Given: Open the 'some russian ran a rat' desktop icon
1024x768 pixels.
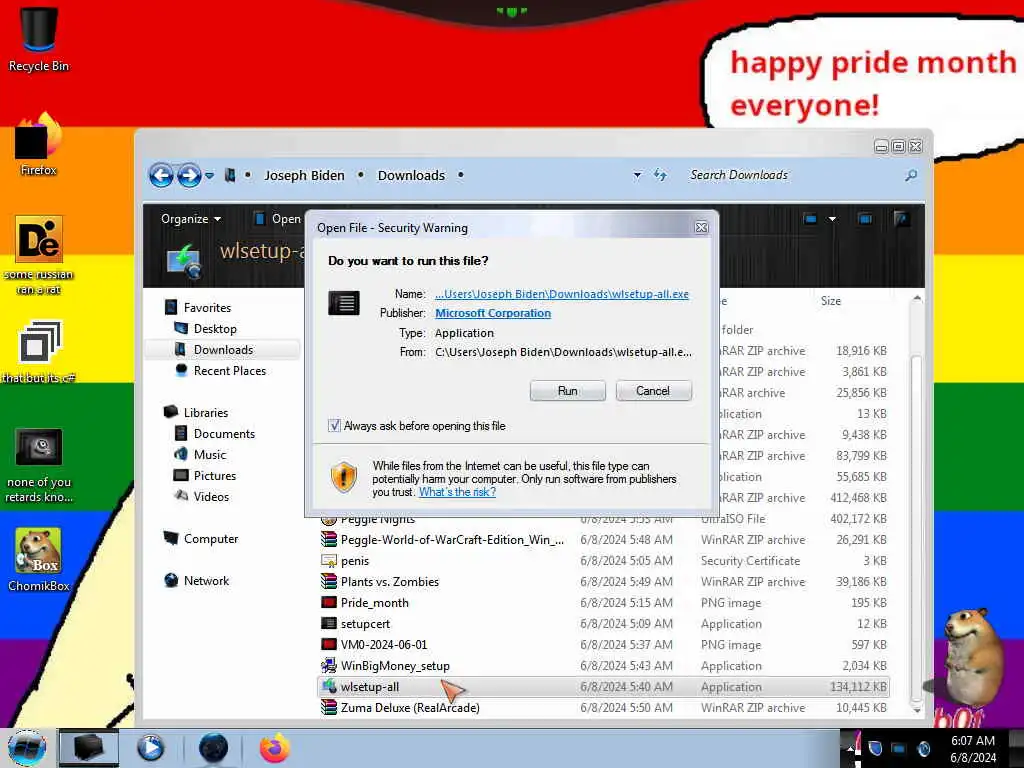Looking at the screenshot, I should pyautogui.click(x=38, y=256).
